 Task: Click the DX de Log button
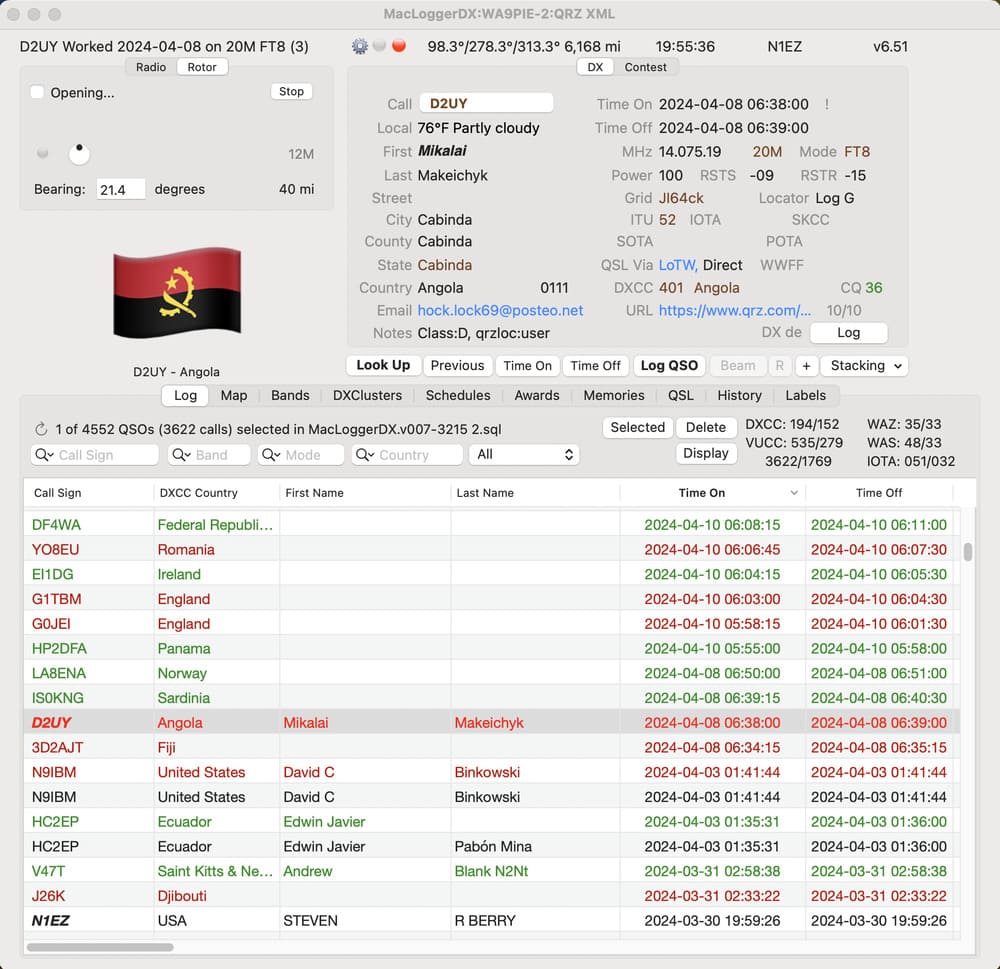[848, 332]
